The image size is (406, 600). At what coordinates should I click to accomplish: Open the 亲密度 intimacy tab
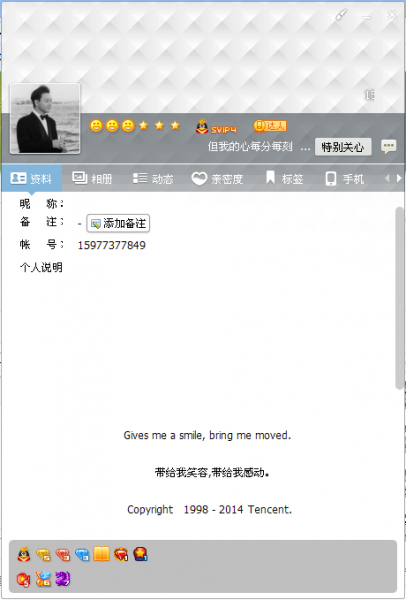[217, 178]
